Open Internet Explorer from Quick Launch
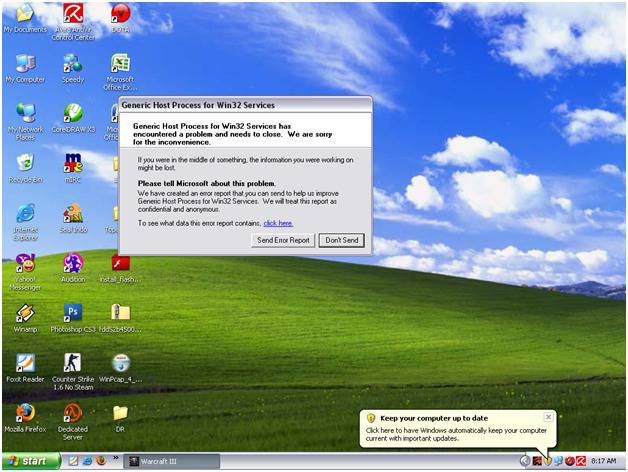628x472 pixels. 87,461
